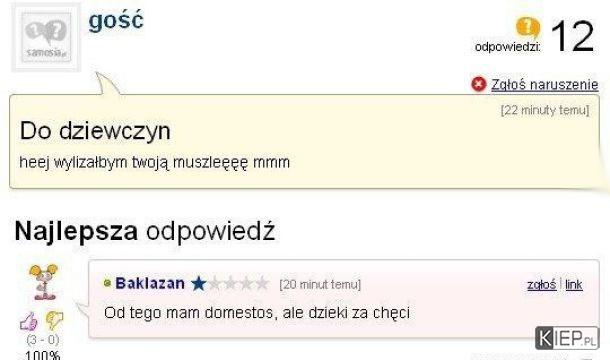Click the KIEP.PL watermark logo
Viewport: 610px width, 360px height.
[x=567, y=338]
